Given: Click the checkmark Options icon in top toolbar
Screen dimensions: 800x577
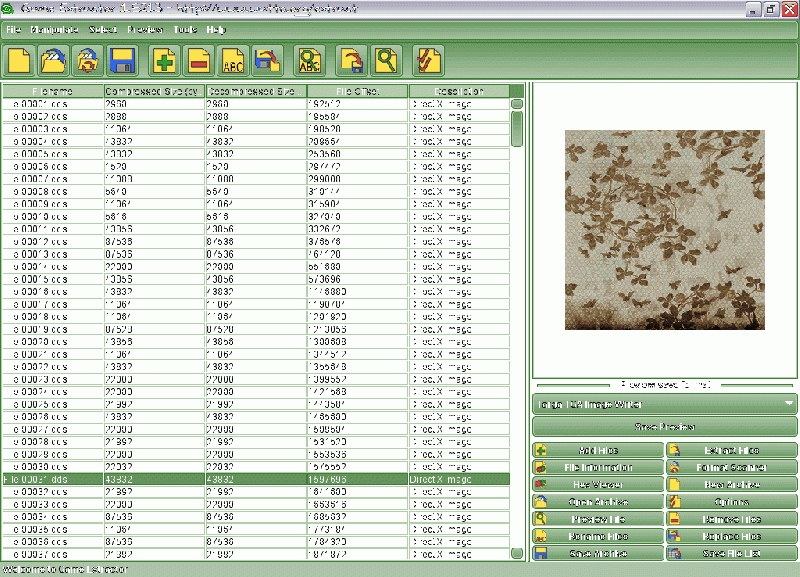Looking at the screenshot, I should 427,61.
